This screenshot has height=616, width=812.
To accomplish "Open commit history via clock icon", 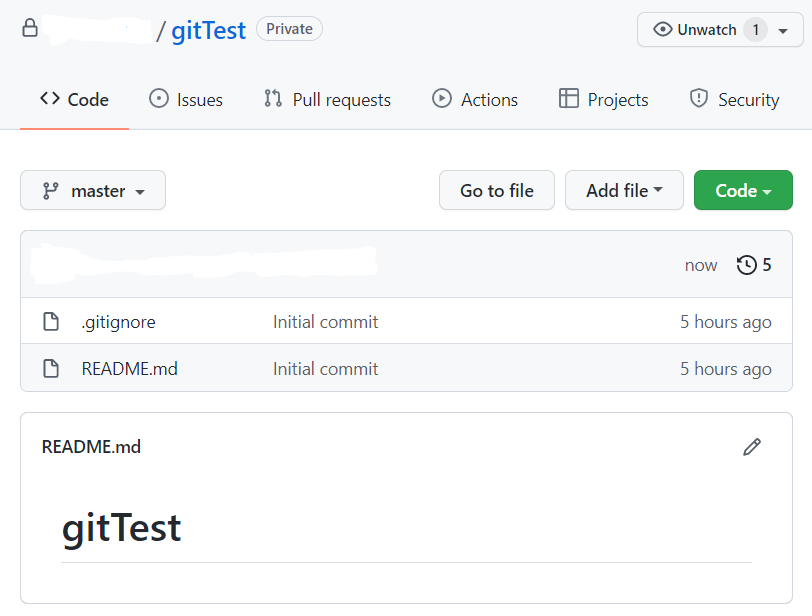I will 747,265.
